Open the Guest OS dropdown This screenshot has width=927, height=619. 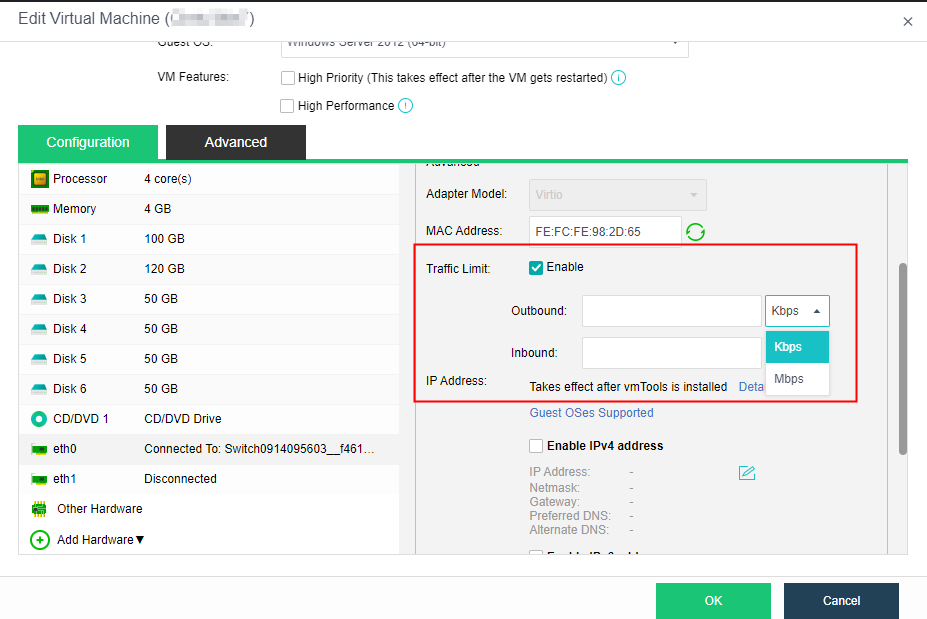pyautogui.click(x=677, y=42)
